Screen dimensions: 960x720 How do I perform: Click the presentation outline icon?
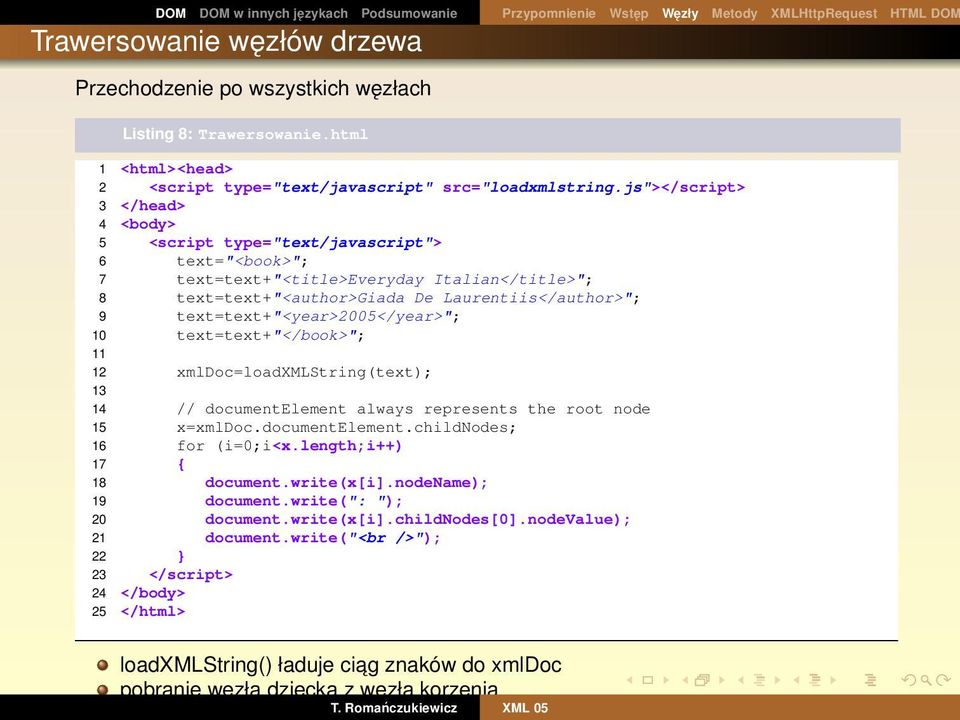click(x=870, y=680)
